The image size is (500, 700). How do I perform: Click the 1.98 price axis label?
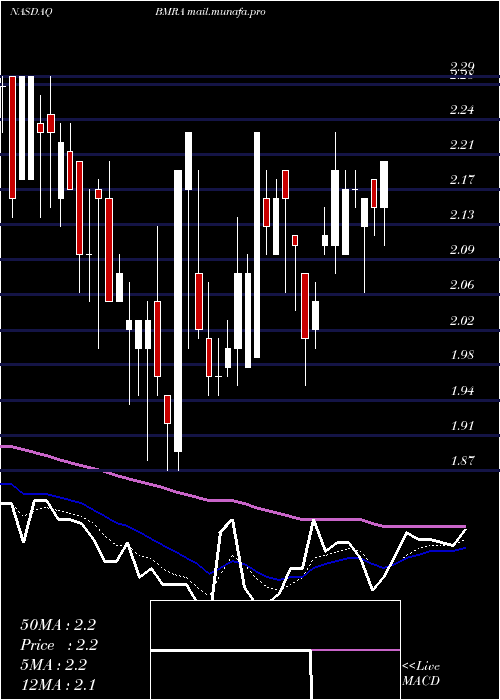coord(462,355)
